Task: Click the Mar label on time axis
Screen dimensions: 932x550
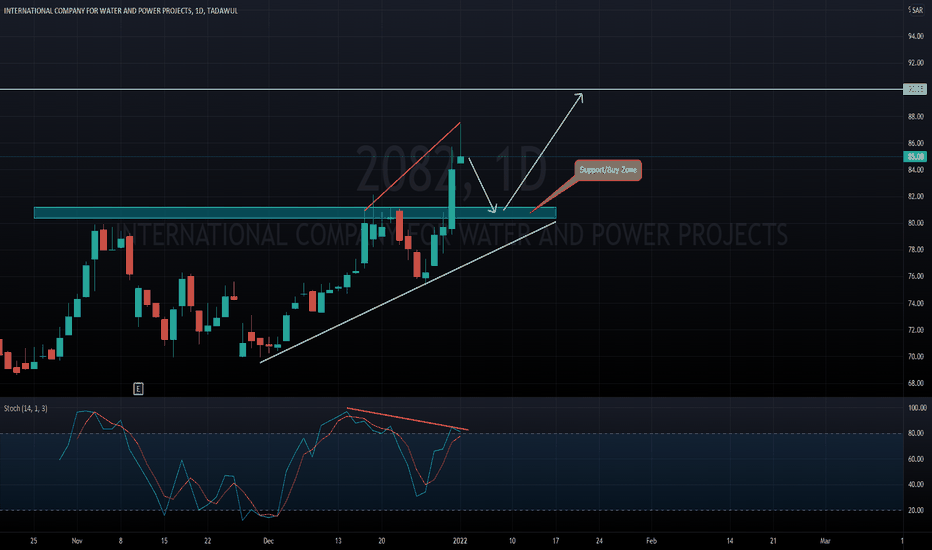Action: [x=825, y=541]
